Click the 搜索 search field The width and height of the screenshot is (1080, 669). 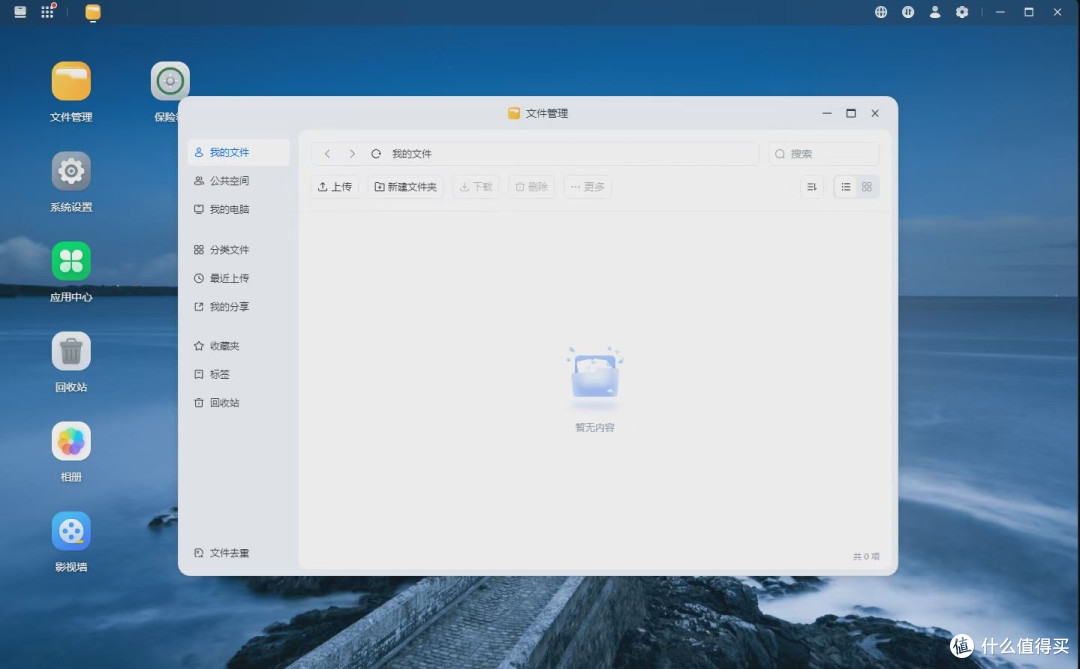[x=824, y=154]
